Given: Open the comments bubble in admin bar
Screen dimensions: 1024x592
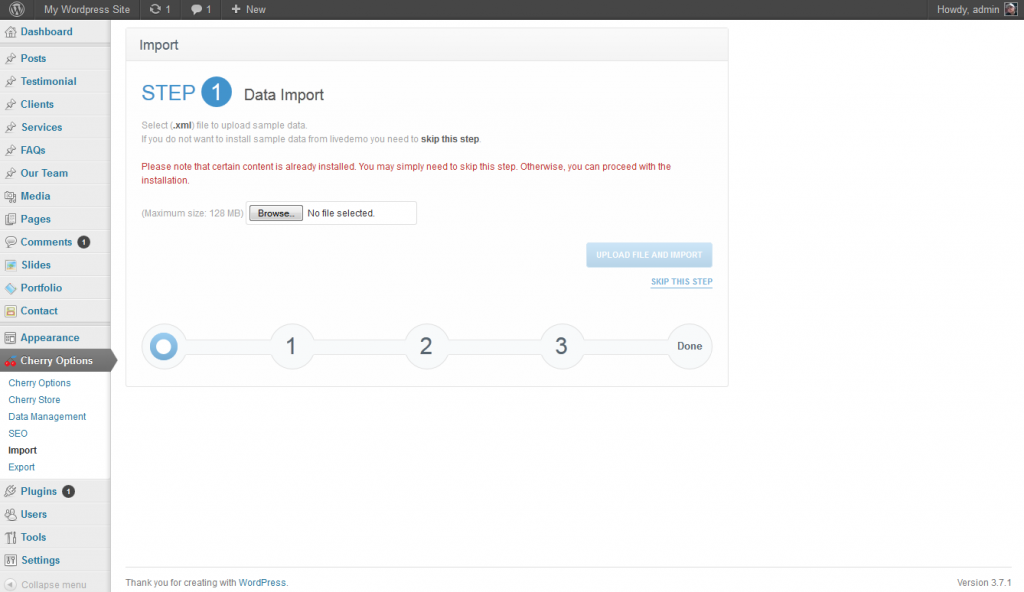Looking at the screenshot, I should [x=196, y=9].
